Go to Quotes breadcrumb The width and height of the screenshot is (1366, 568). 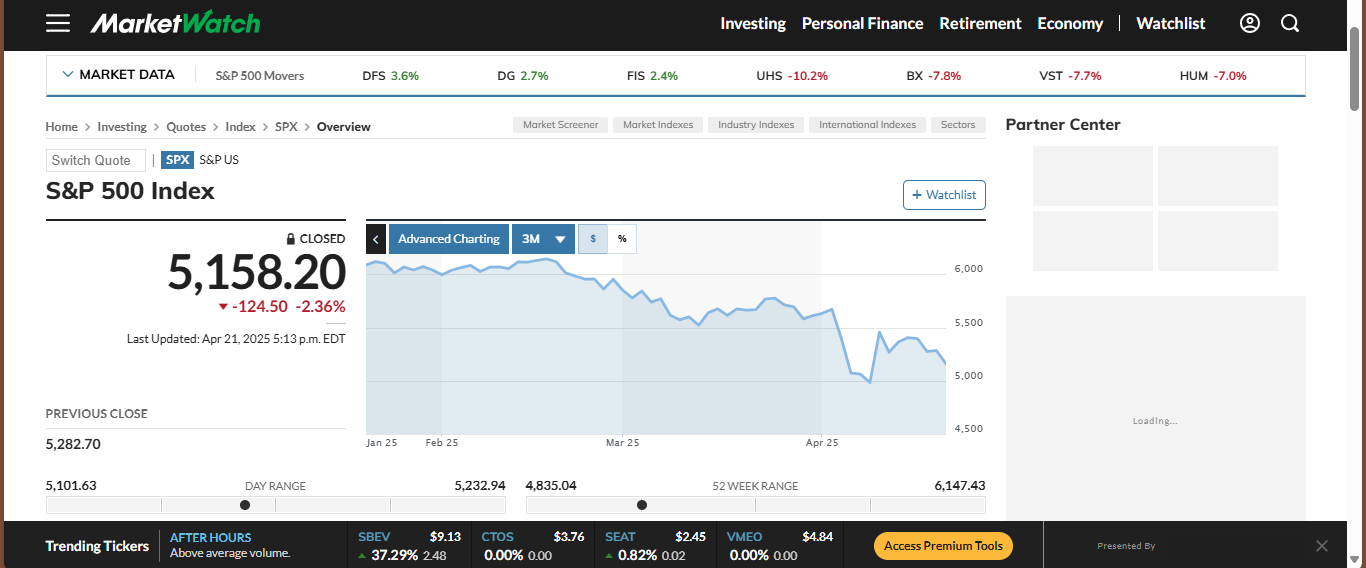coord(186,127)
